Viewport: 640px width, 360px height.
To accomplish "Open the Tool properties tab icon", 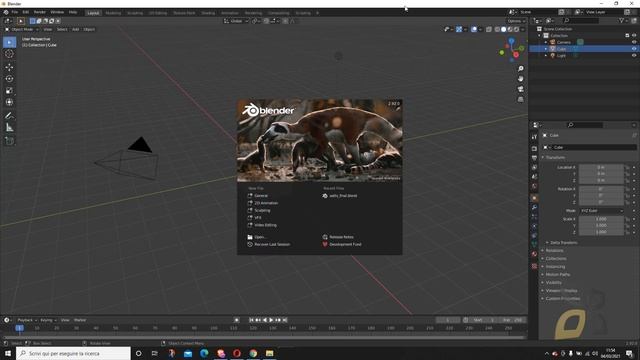I will click(x=534, y=137).
